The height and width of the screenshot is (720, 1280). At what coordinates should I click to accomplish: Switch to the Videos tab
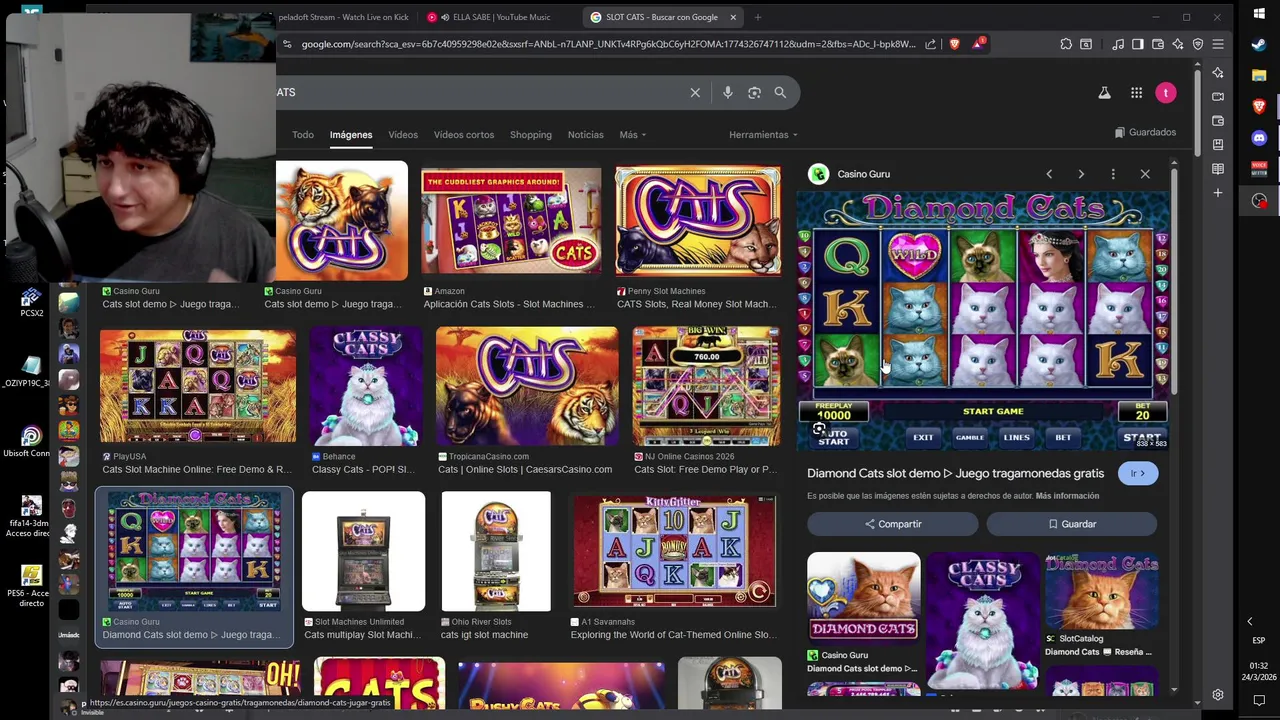(x=403, y=134)
